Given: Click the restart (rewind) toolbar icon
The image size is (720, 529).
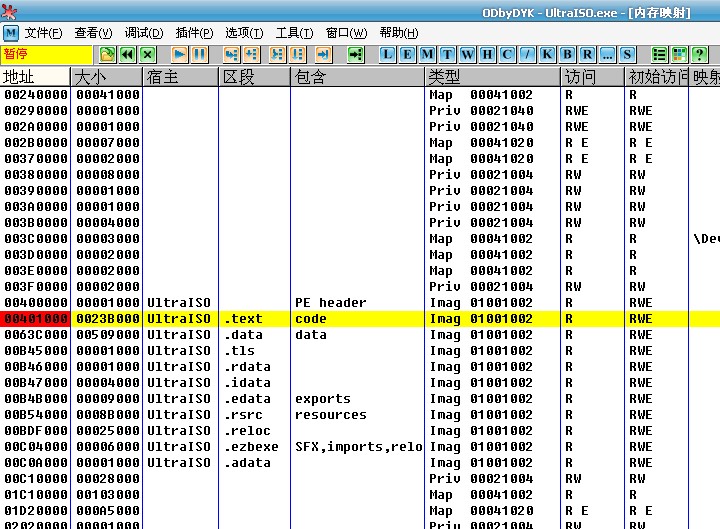Looking at the screenshot, I should 128,55.
